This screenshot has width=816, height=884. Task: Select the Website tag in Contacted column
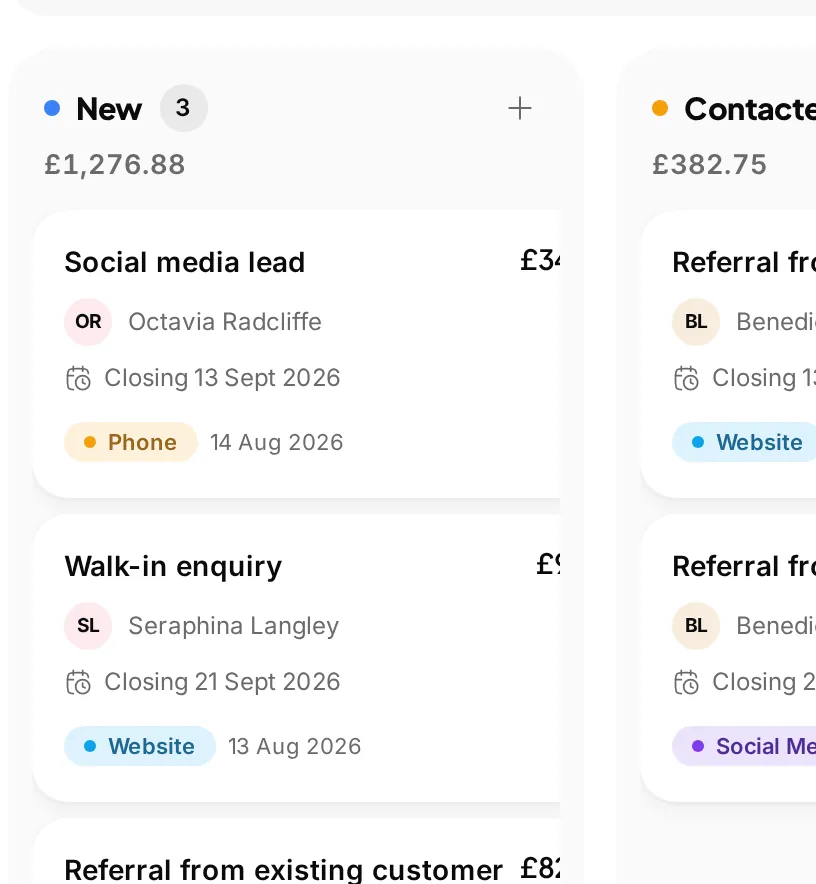(744, 443)
